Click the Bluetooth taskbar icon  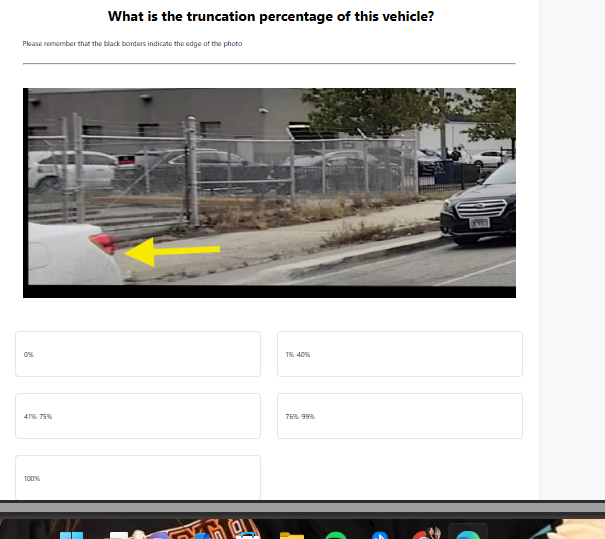(380, 535)
